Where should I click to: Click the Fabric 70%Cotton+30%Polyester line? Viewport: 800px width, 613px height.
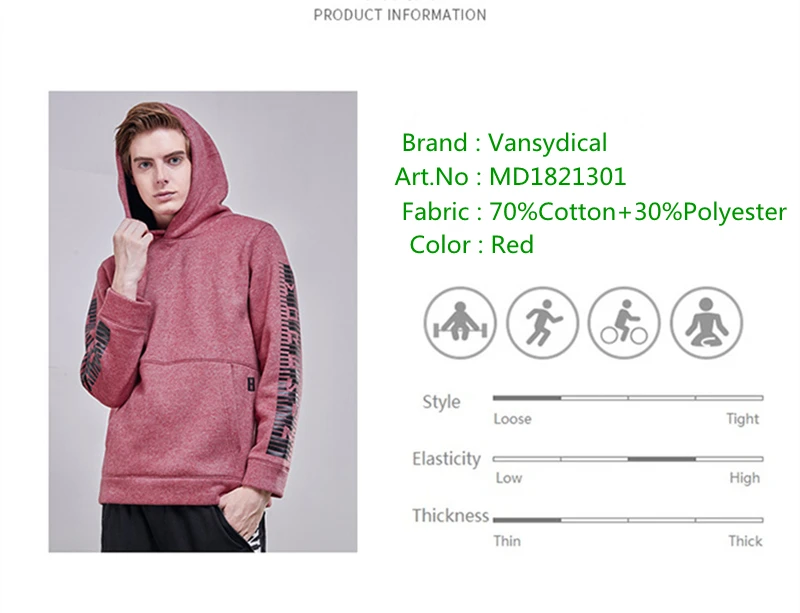click(x=594, y=211)
